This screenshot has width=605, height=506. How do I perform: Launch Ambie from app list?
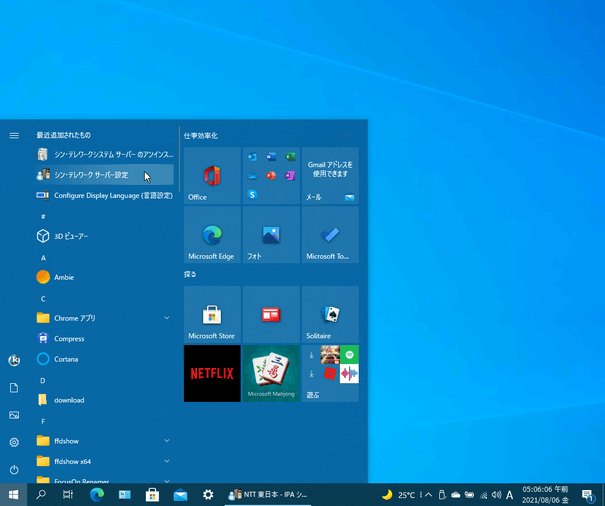pos(104,277)
